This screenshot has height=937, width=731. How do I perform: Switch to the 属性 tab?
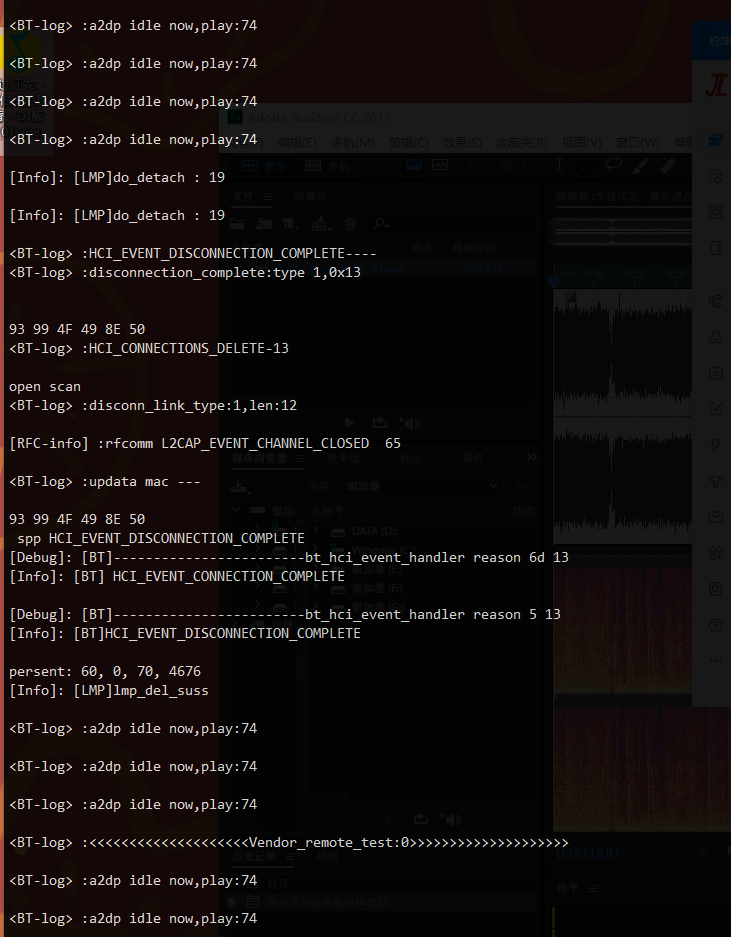[x=472, y=458]
